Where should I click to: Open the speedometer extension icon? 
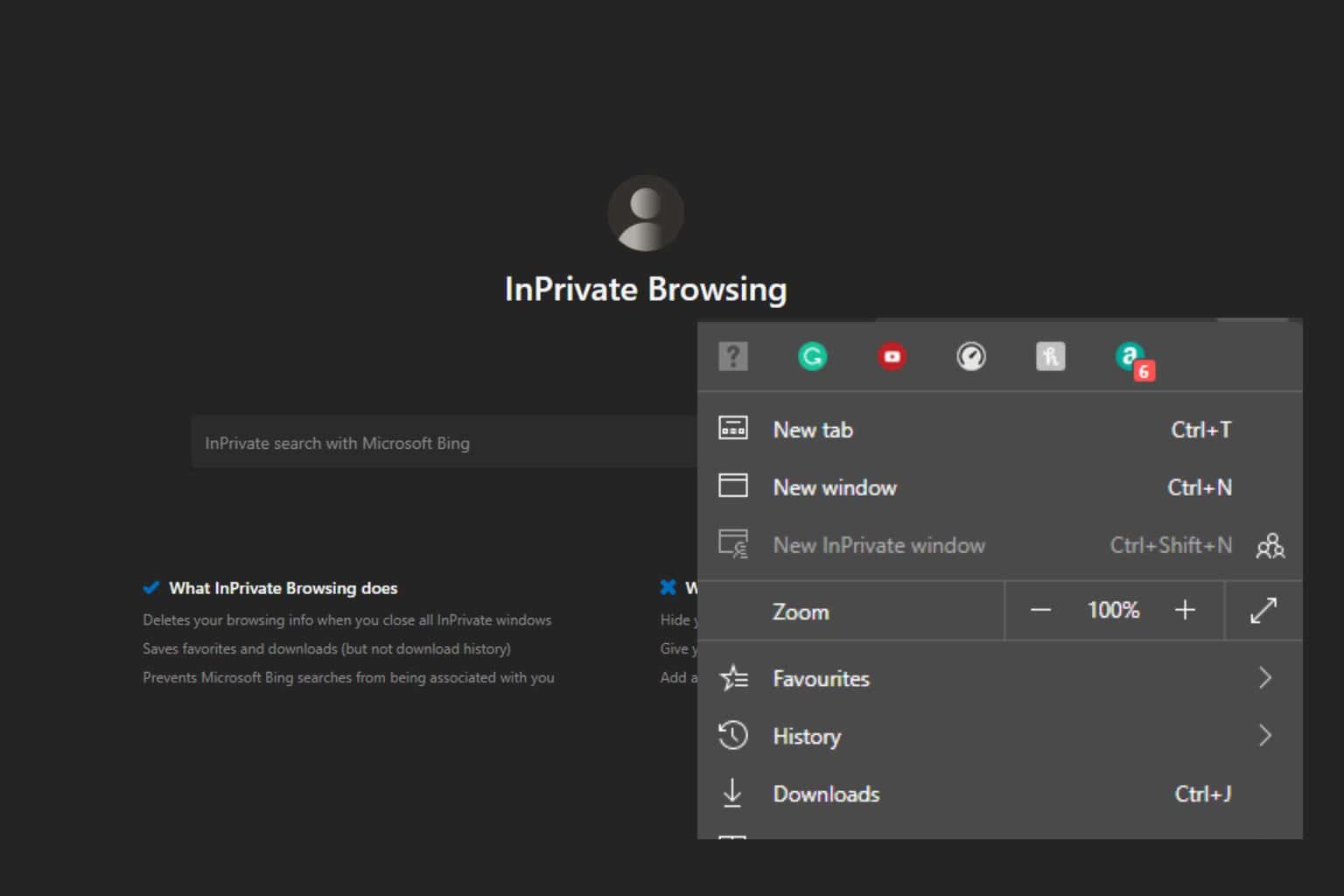971,356
